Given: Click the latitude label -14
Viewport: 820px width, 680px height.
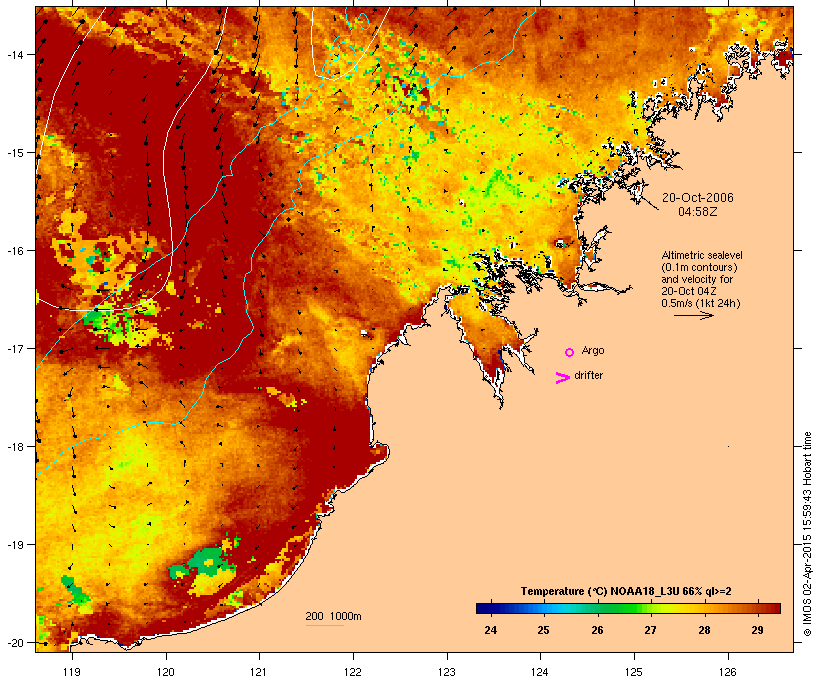Looking at the screenshot, I should coord(15,54).
